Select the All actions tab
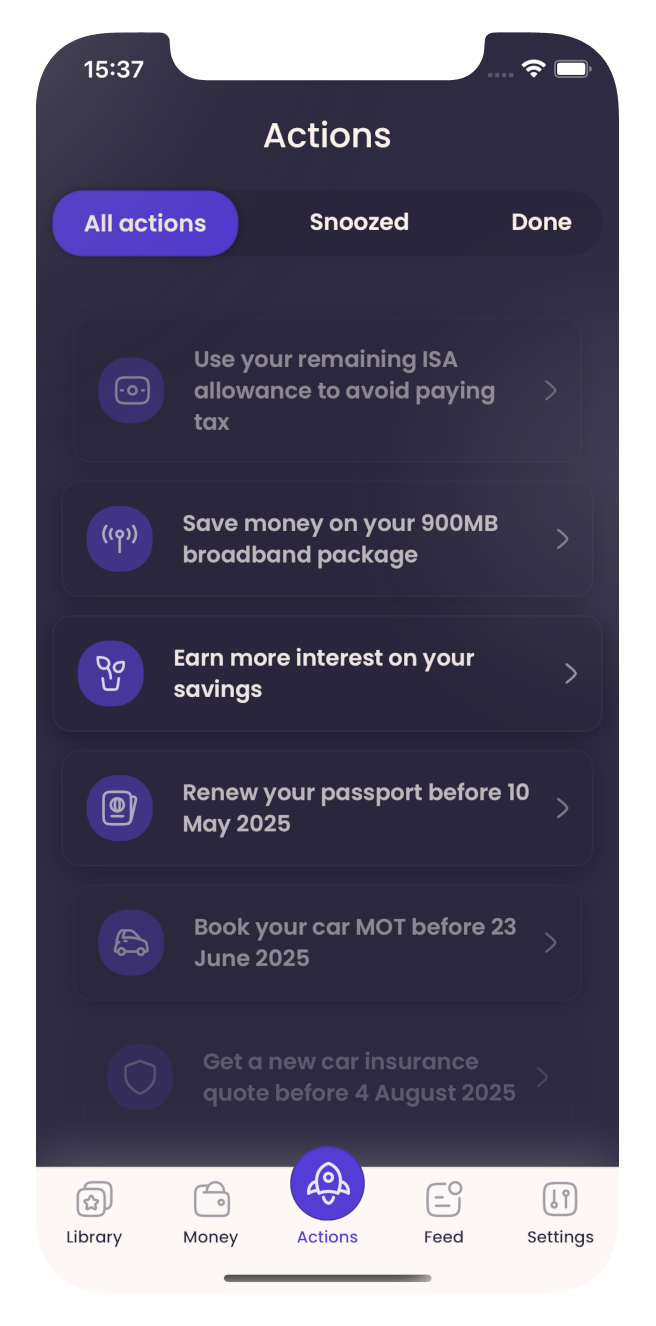The width and height of the screenshot is (656, 1326). [145, 223]
